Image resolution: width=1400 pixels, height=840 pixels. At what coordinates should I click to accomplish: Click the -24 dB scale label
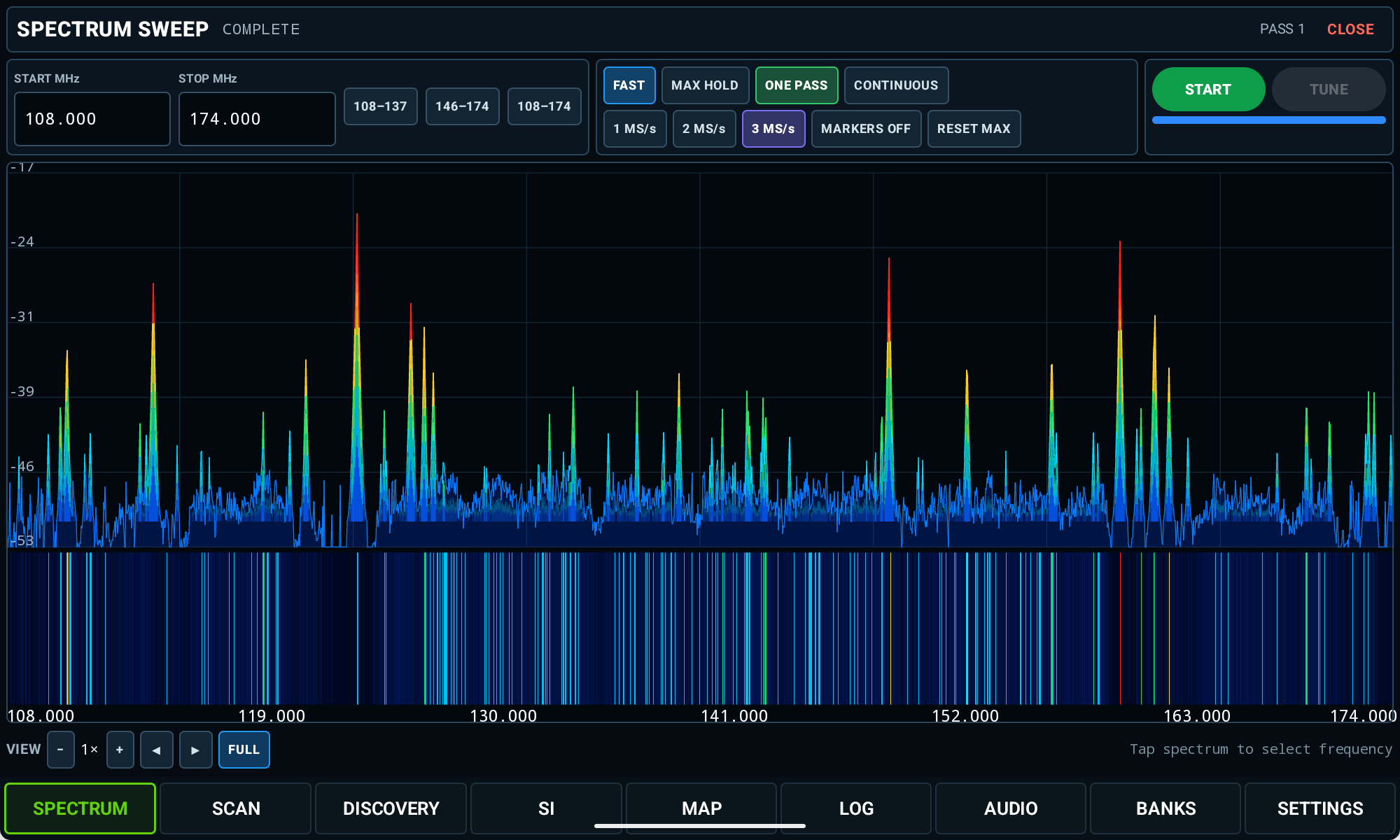(22, 242)
